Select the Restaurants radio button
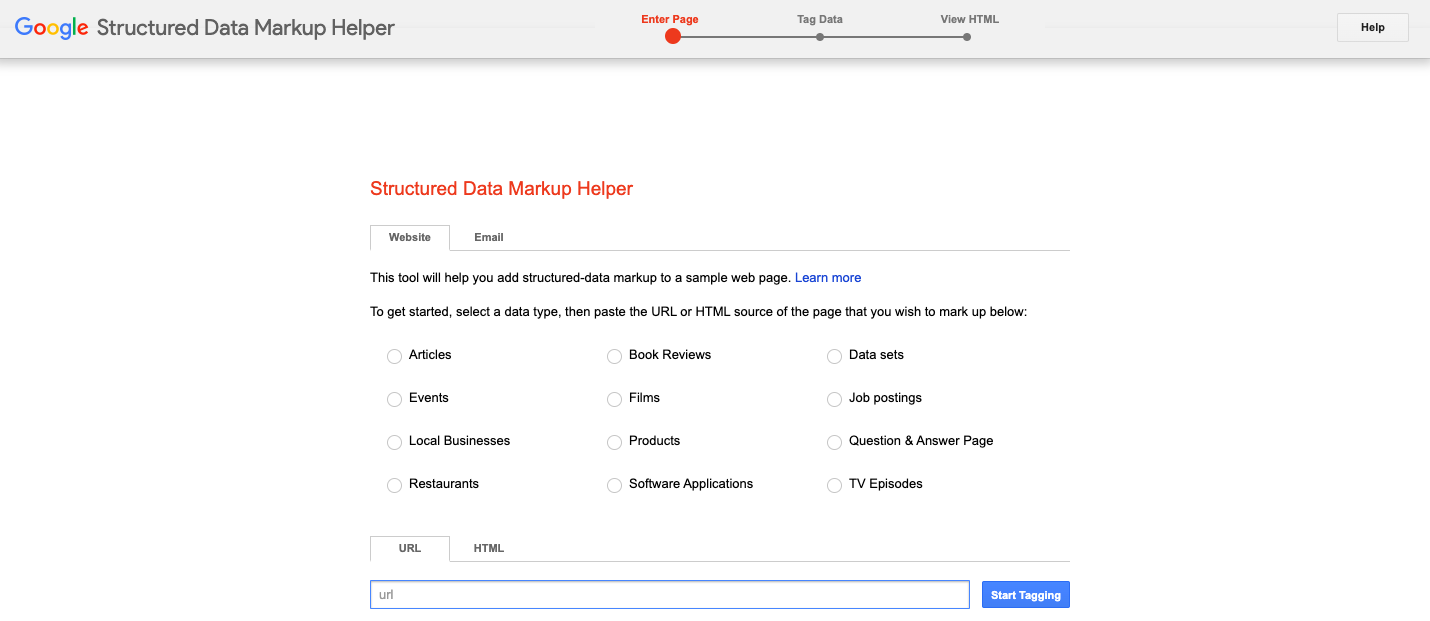 point(394,485)
